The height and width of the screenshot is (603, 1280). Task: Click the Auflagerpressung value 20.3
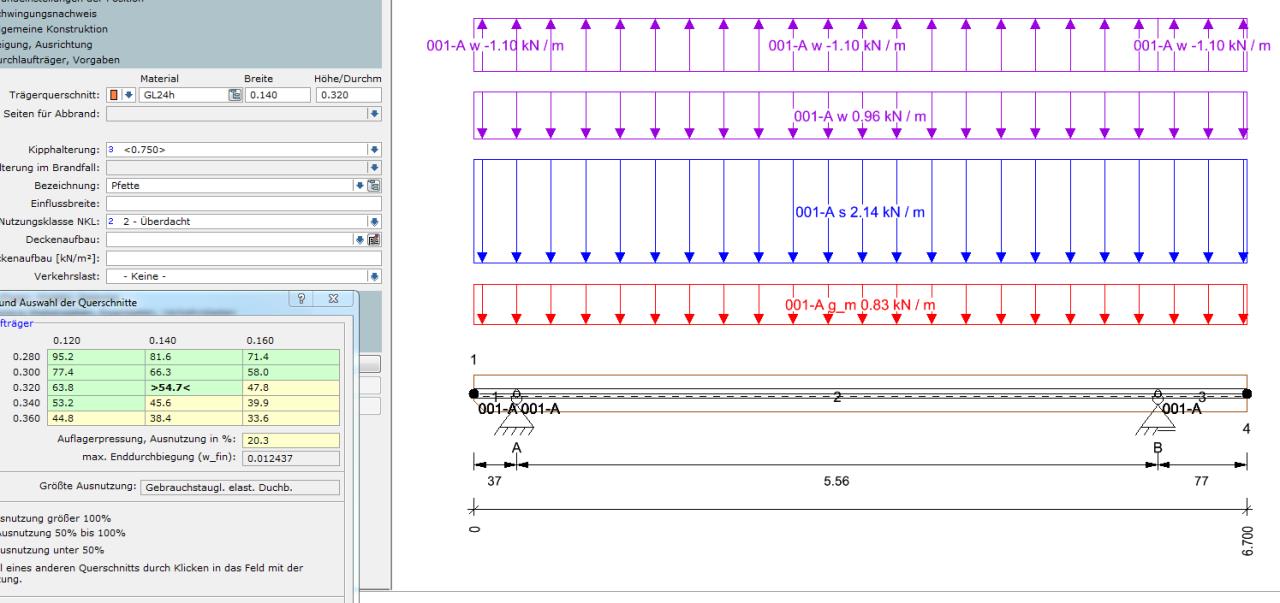click(291, 439)
